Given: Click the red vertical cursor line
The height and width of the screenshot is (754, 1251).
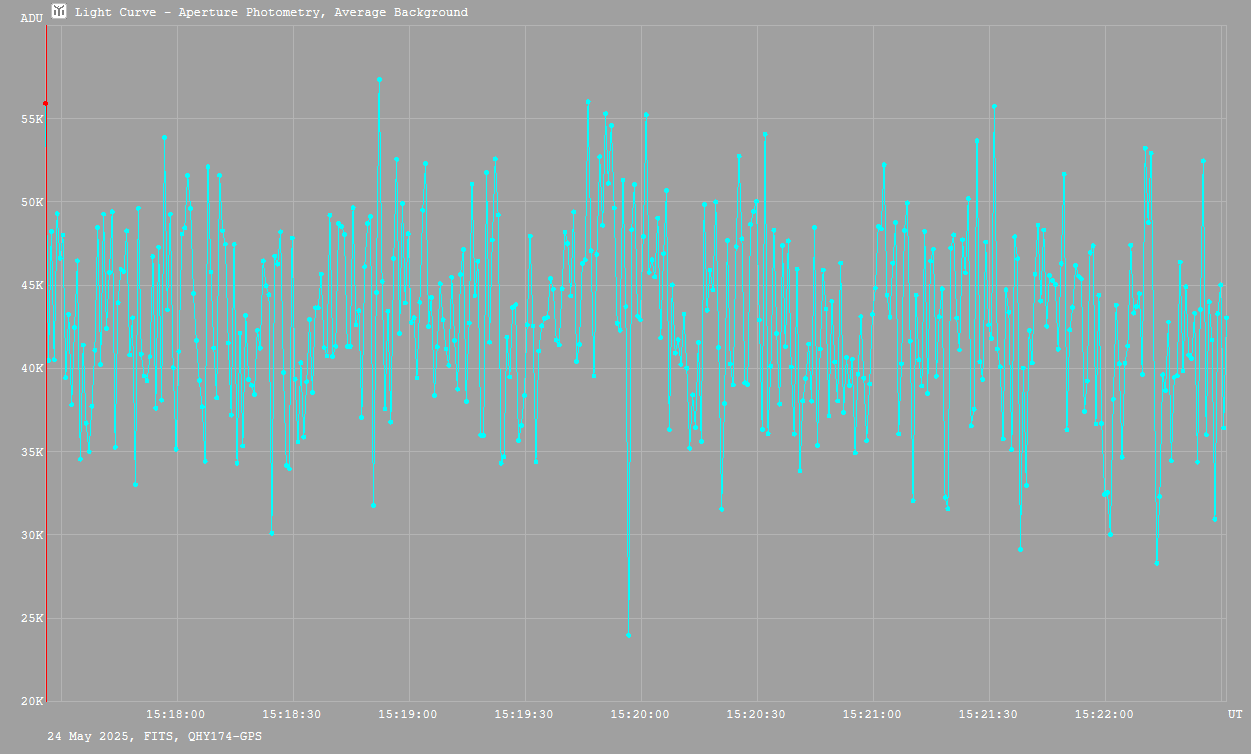Looking at the screenshot, I should tap(46, 400).
